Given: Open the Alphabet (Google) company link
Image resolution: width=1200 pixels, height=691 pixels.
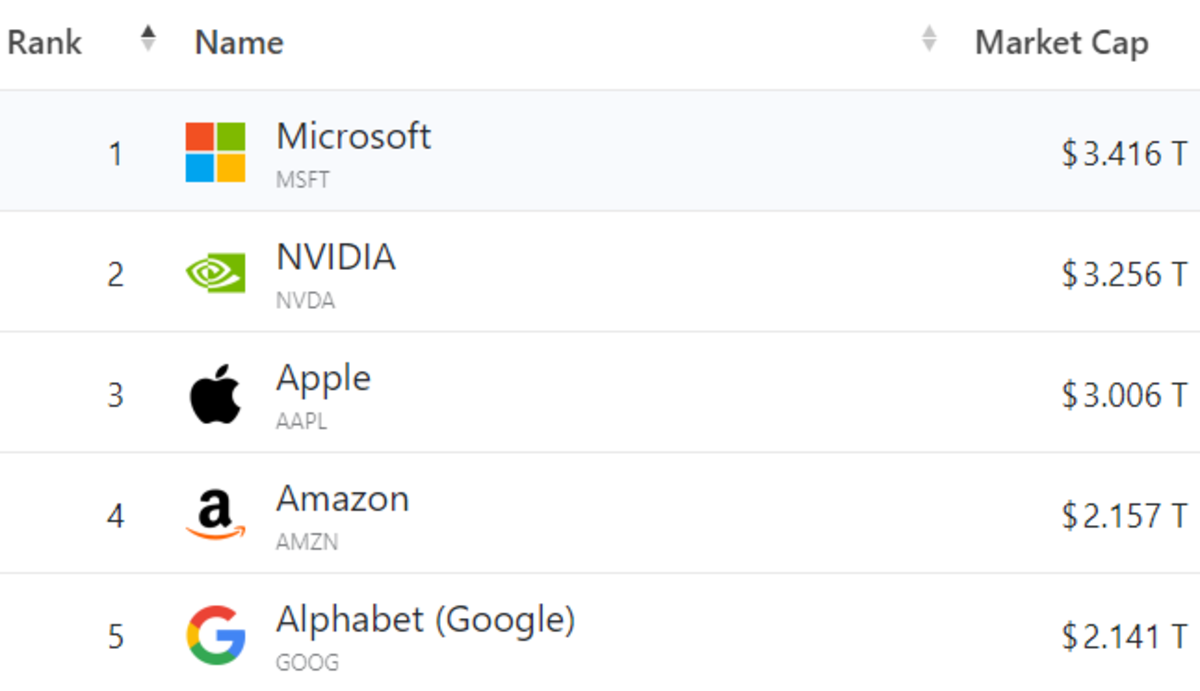Looking at the screenshot, I should coord(425,620).
